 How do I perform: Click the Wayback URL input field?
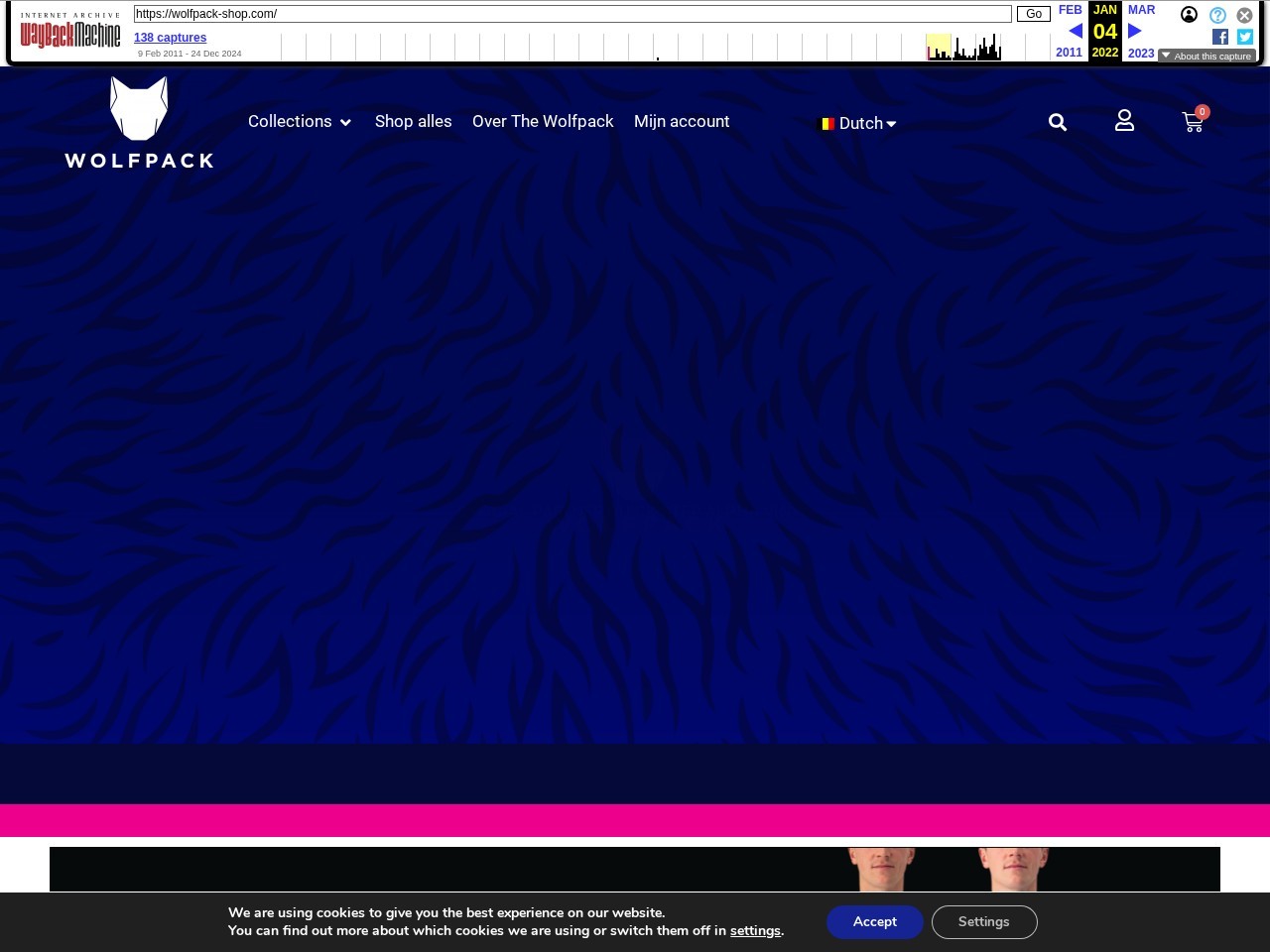click(x=572, y=14)
